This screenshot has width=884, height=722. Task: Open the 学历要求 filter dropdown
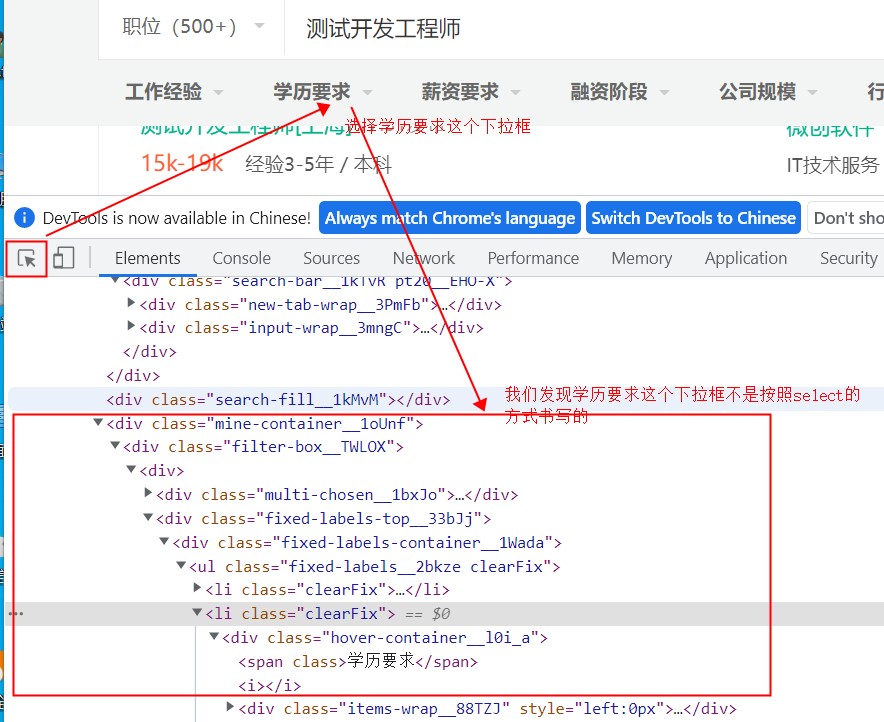pyautogui.click(x=322, y=91)
